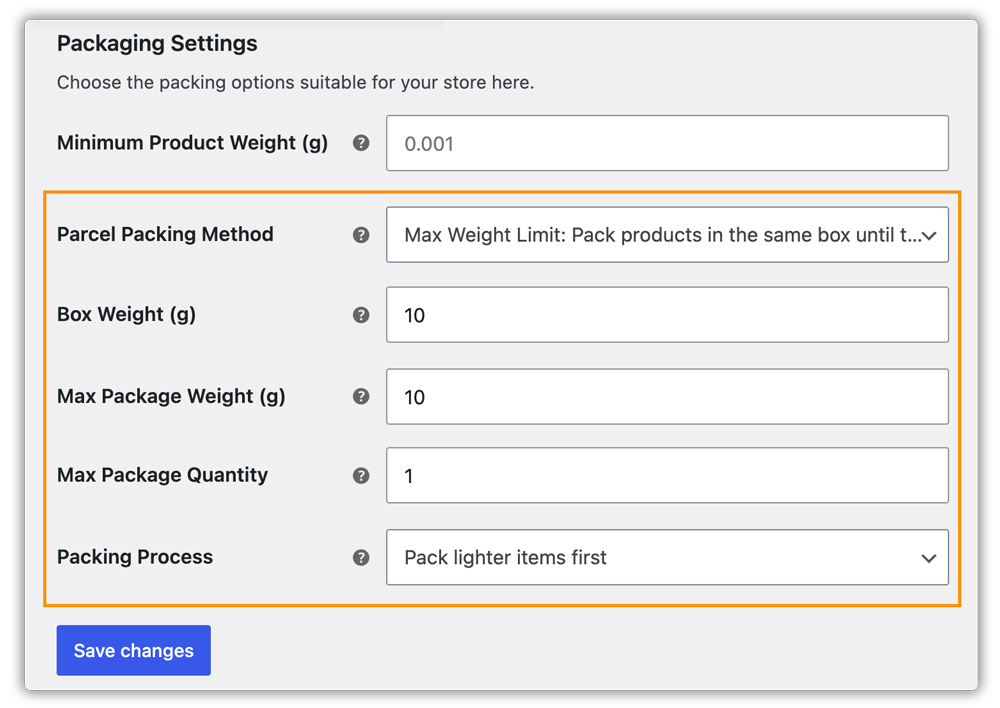Save changes to packaging settings

[133, 650]
